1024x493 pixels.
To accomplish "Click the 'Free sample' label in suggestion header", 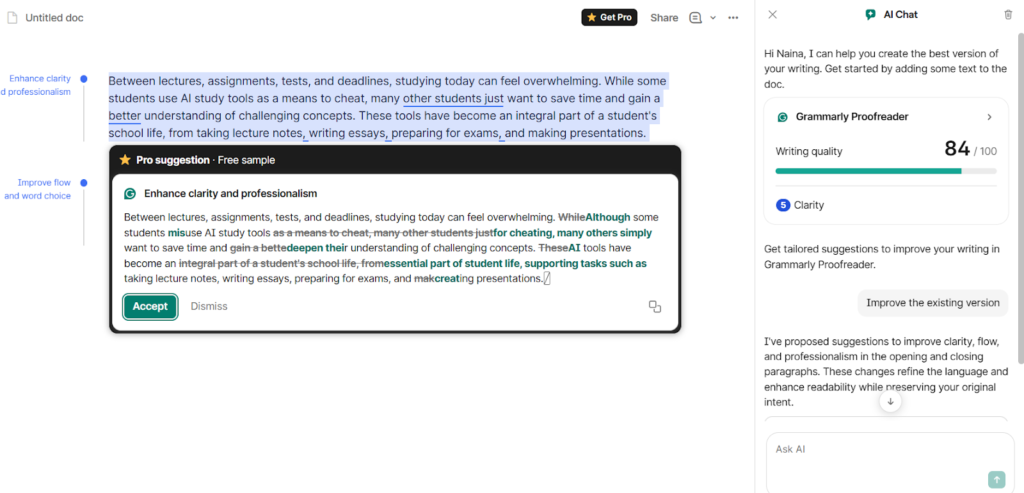I will (x=246, y=160).
